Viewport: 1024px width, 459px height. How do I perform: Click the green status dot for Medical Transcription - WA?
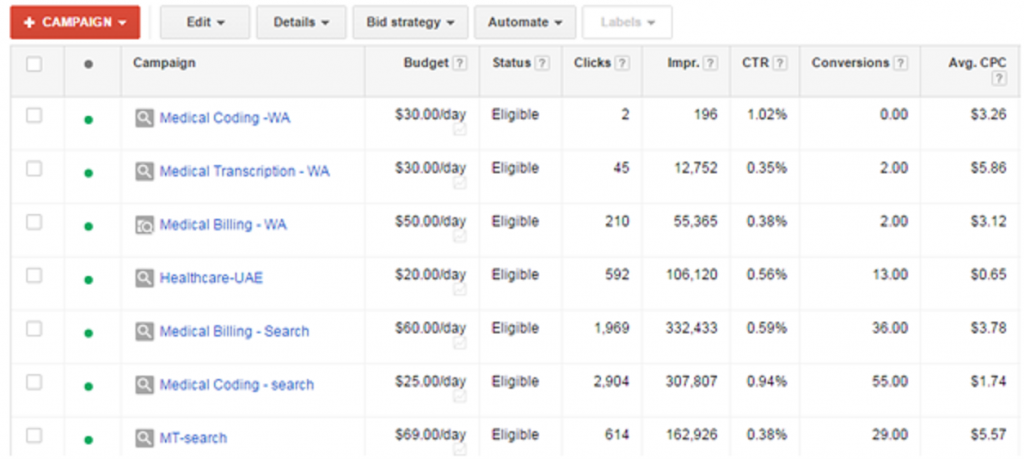coord(89,173)
